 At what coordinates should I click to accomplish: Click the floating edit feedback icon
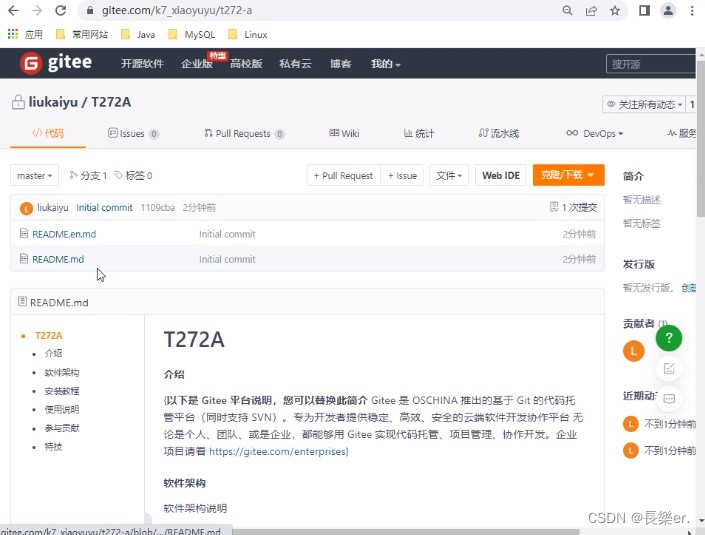[669, 369]
